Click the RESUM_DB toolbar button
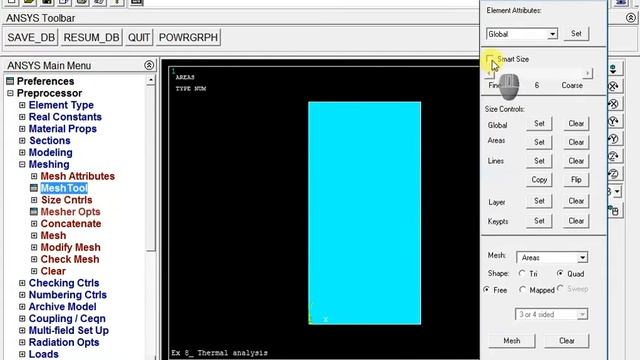The height and width of the screenshot is (360, 640). pos(91,37)
